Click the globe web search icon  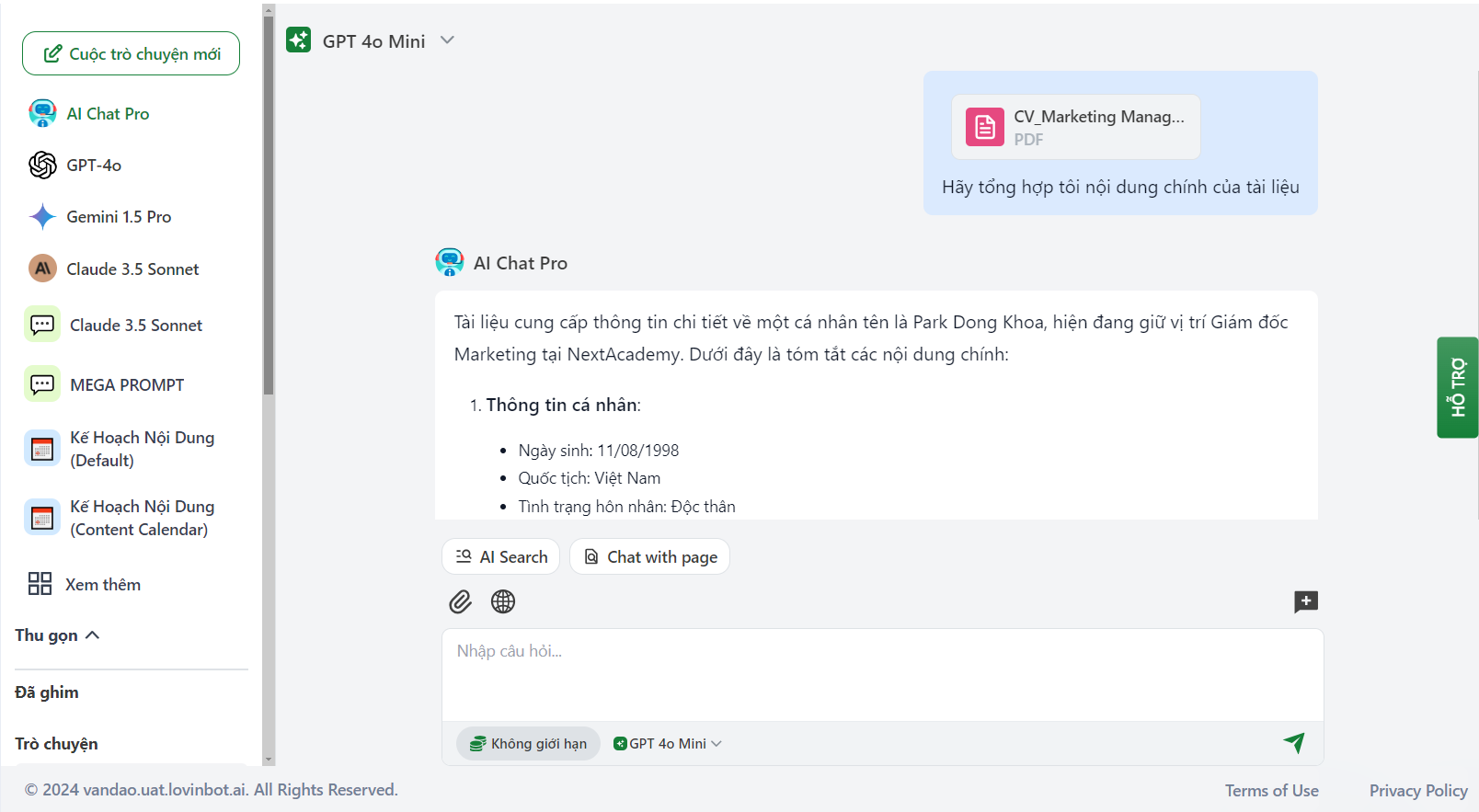coord(503,601)
